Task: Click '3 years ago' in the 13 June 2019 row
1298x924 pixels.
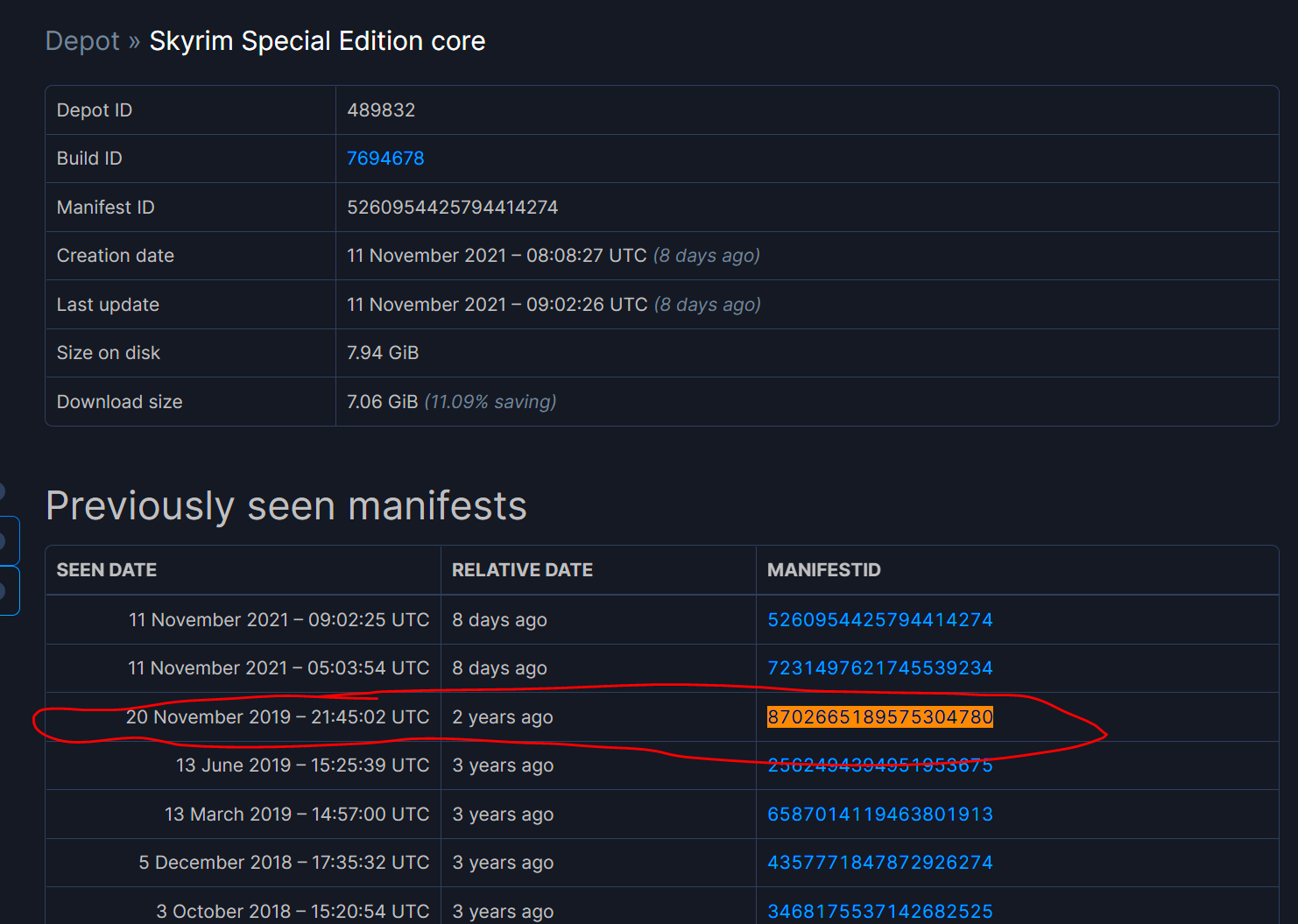Action: point(503,765)
